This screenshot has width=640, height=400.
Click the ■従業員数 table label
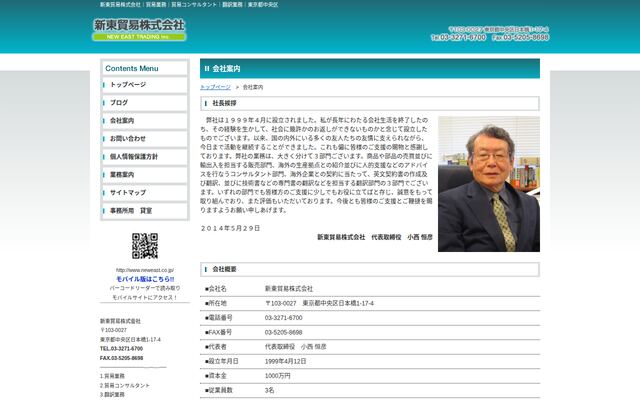tap(218, 390)
